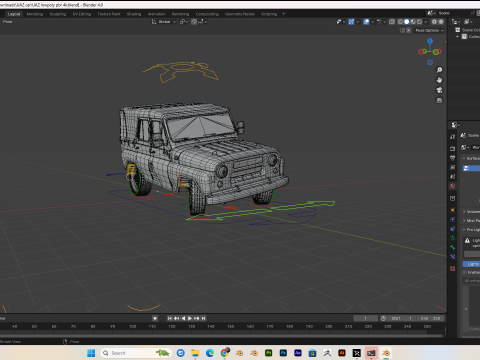480x360 pixels.
Task: Switch to the Shading workspace tab
Action: tap(134, 14)
